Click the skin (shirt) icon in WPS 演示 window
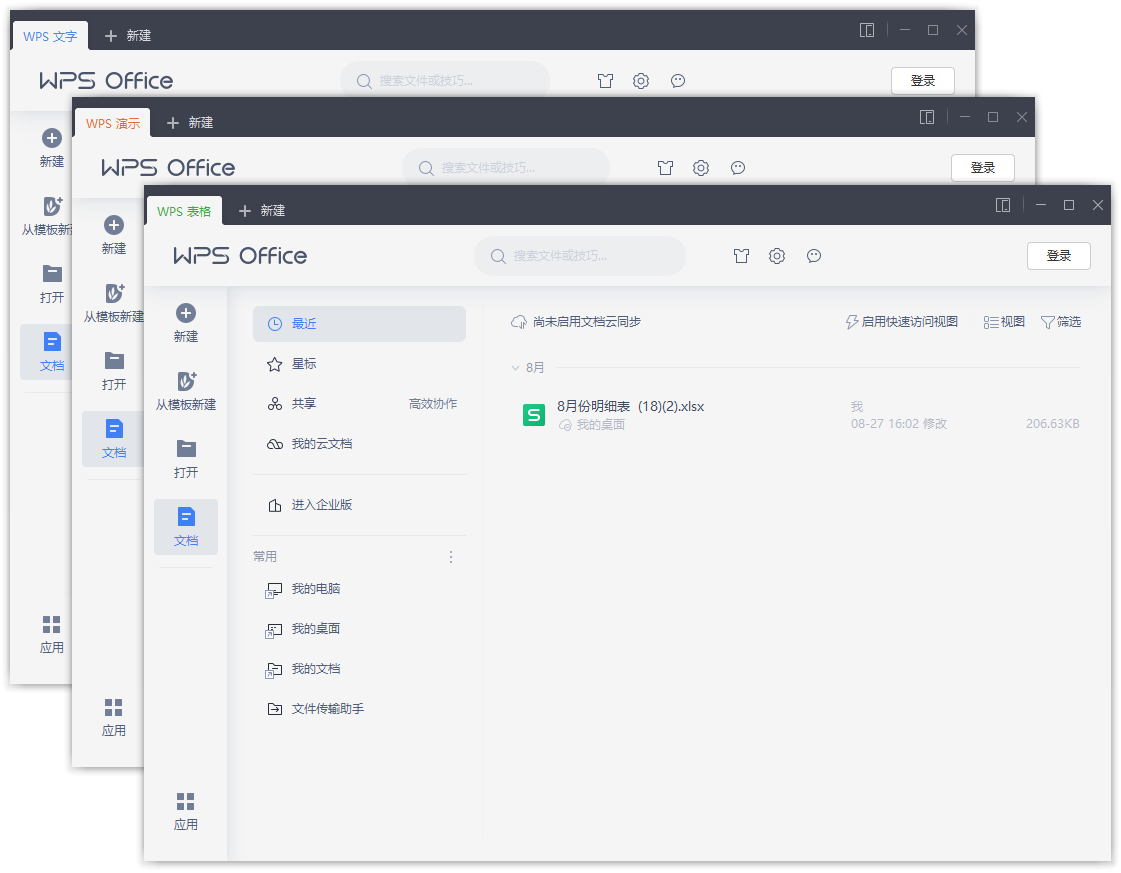The height and width of the screenshot is (873, 1121). (x=666, y=168)
